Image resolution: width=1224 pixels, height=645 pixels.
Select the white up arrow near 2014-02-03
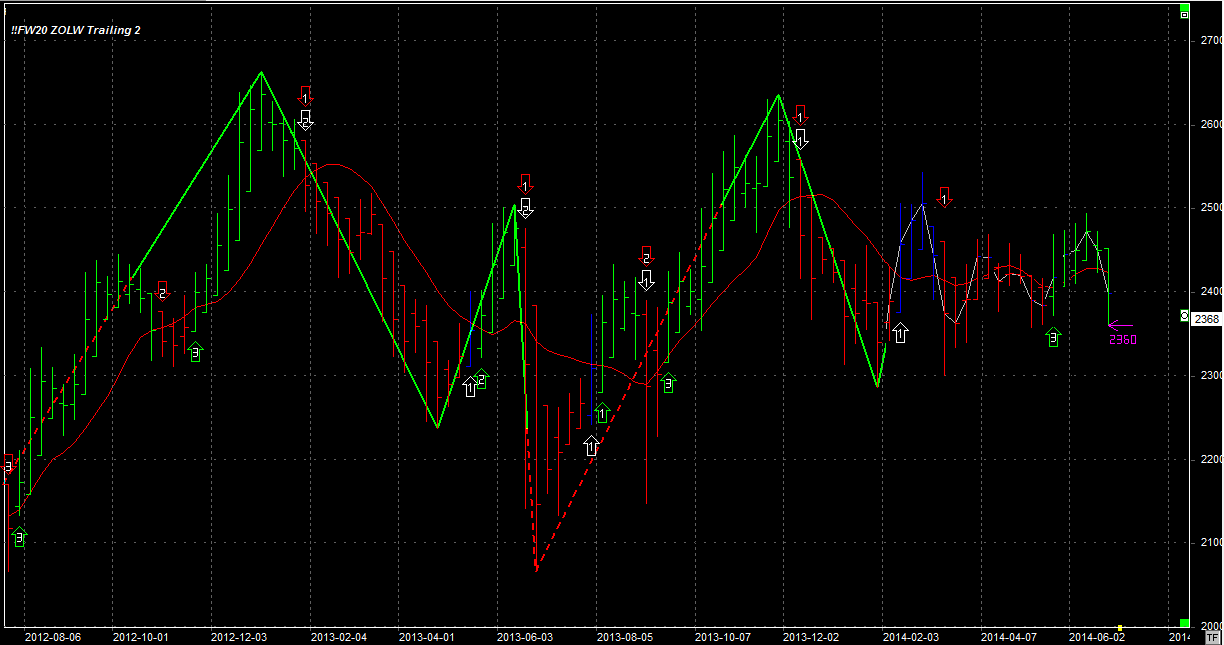(900, 333)
